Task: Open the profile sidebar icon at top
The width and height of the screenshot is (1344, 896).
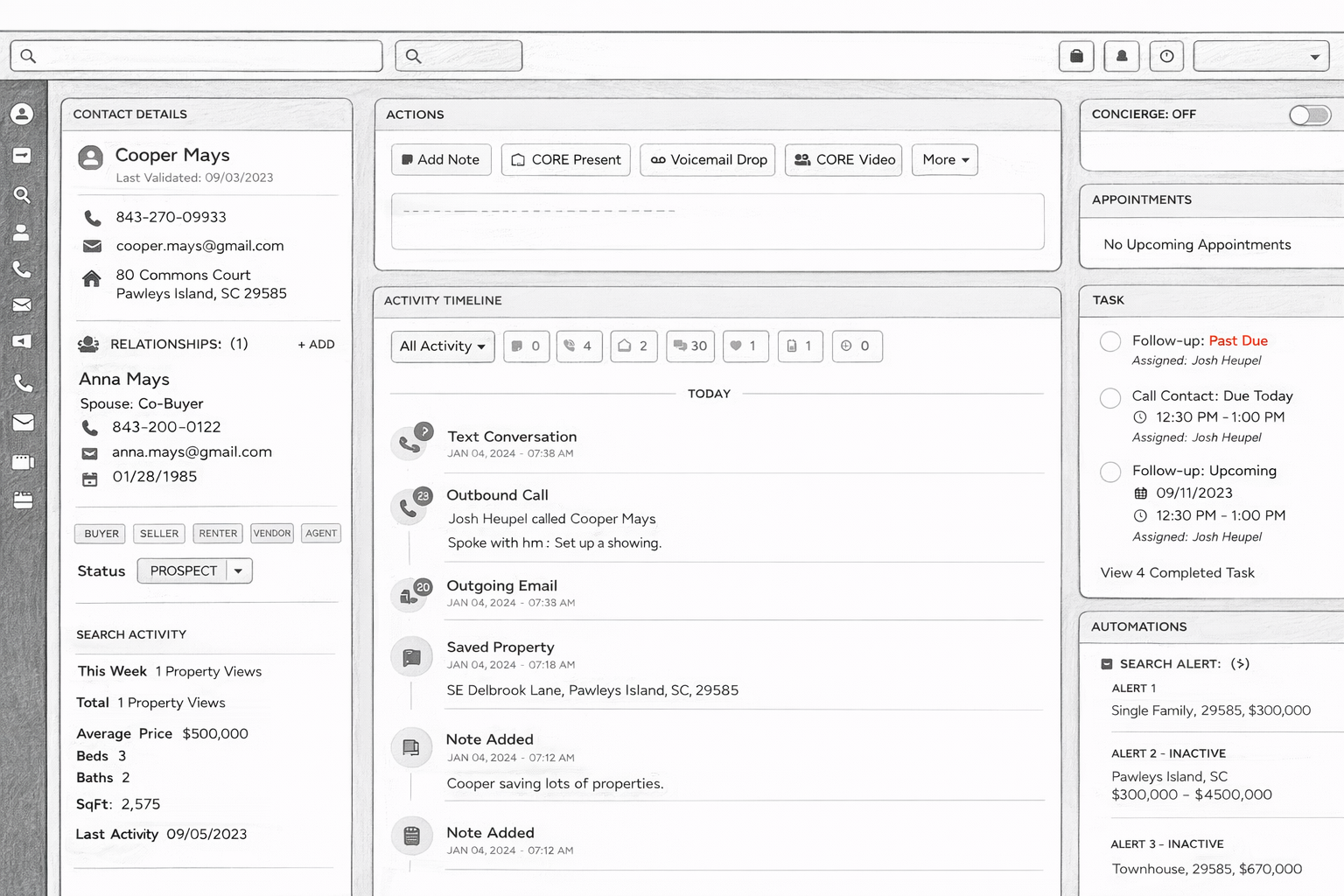Action: [22, 114]
